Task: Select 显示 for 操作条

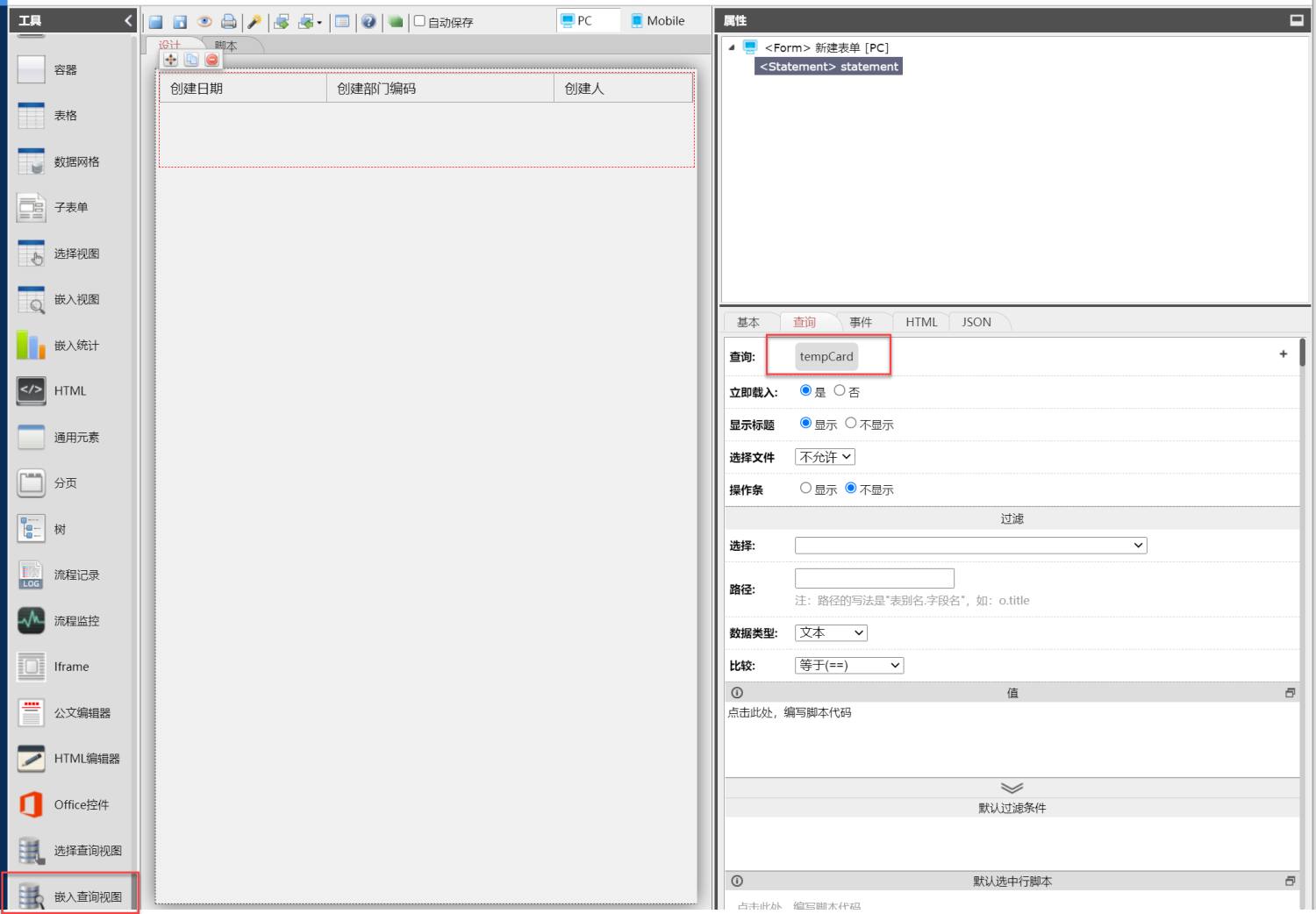Action: [x=805, y=489]
